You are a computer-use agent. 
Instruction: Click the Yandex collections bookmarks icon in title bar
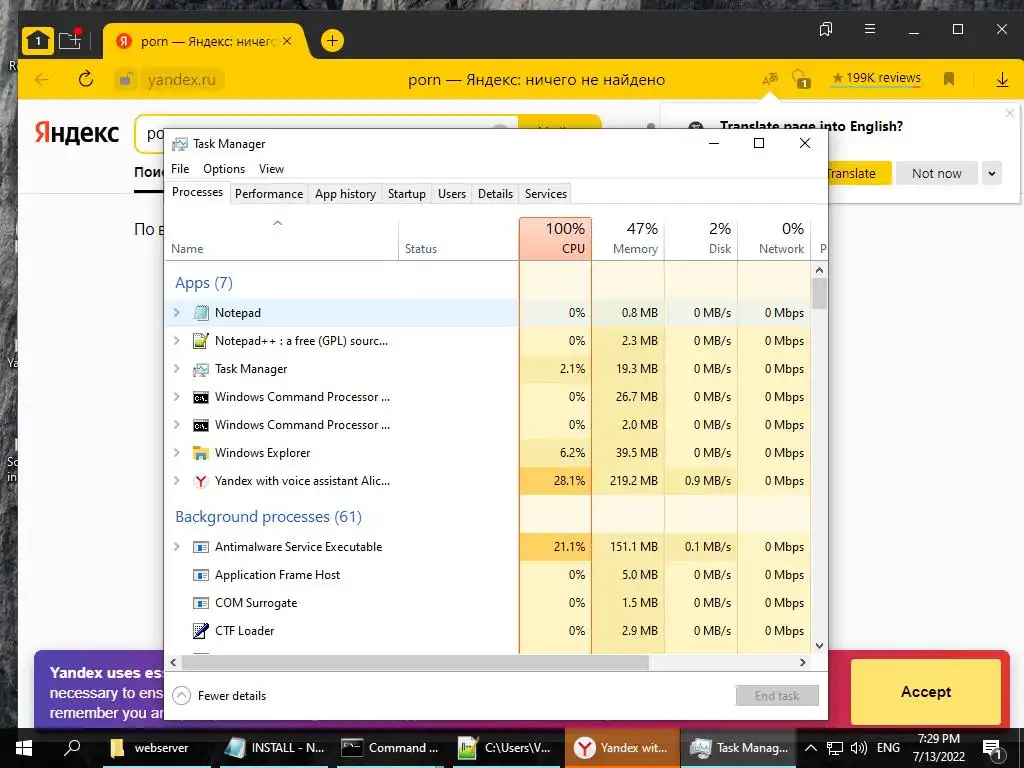click(x=826, y=29)
